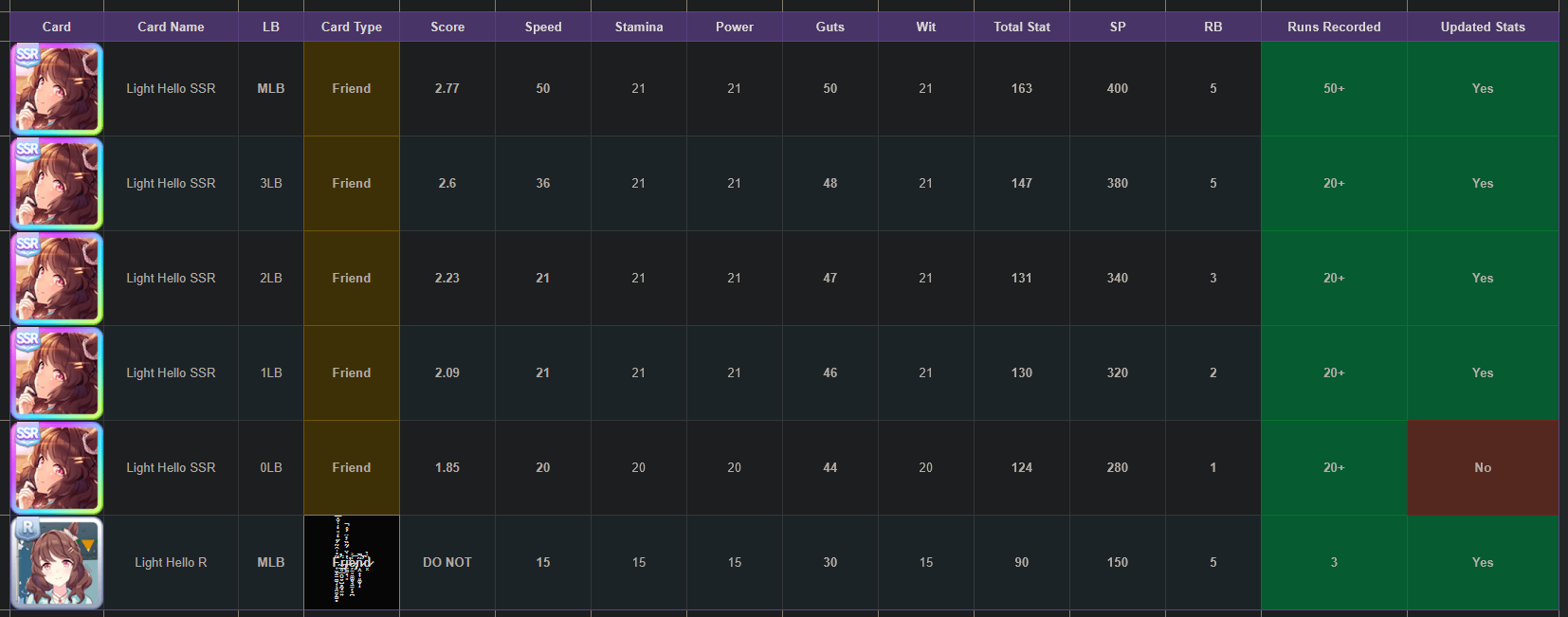Select the Score column header

tap(447, 27)
